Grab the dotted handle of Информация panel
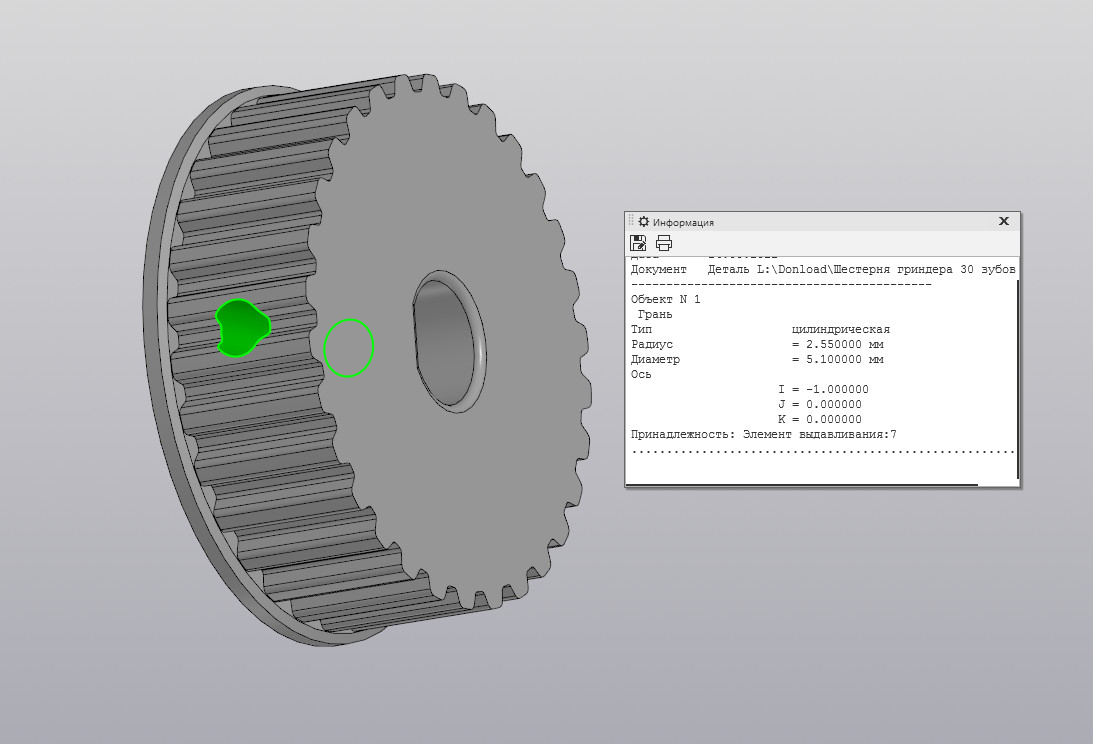This screenshot has width=1093, height=744. tap(632, 221)
